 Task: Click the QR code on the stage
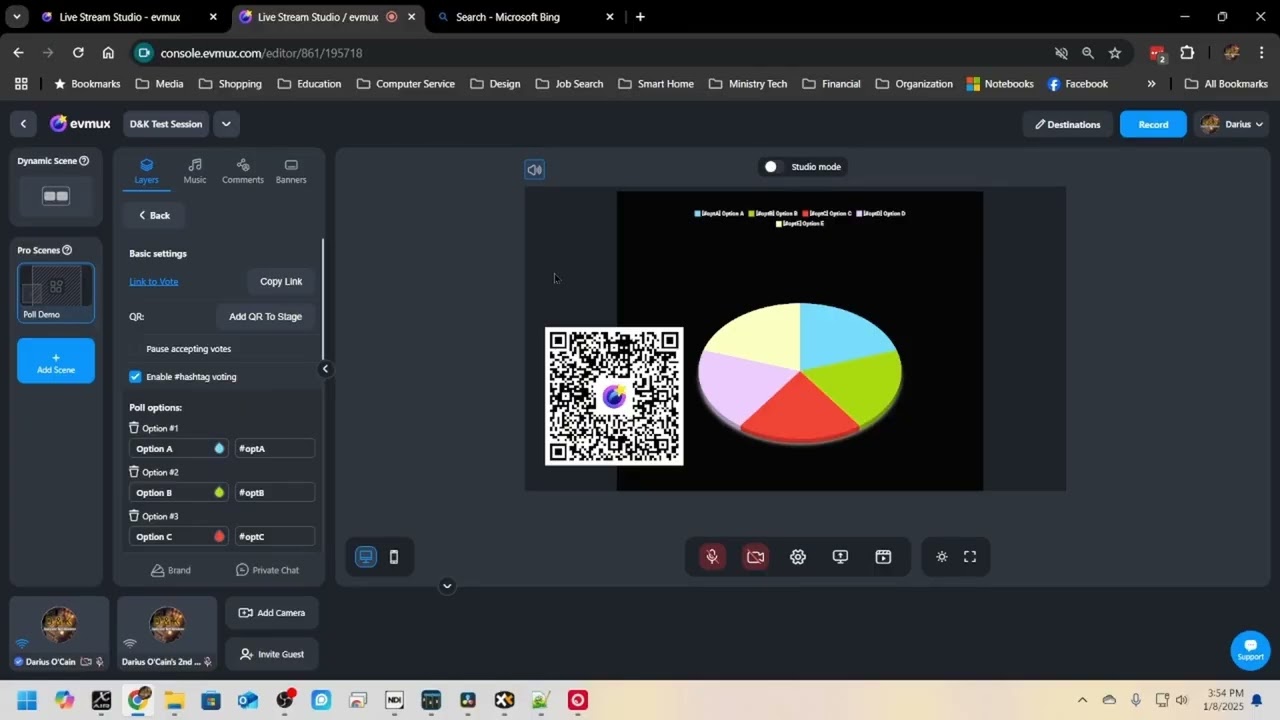click(x=614, y=396)
